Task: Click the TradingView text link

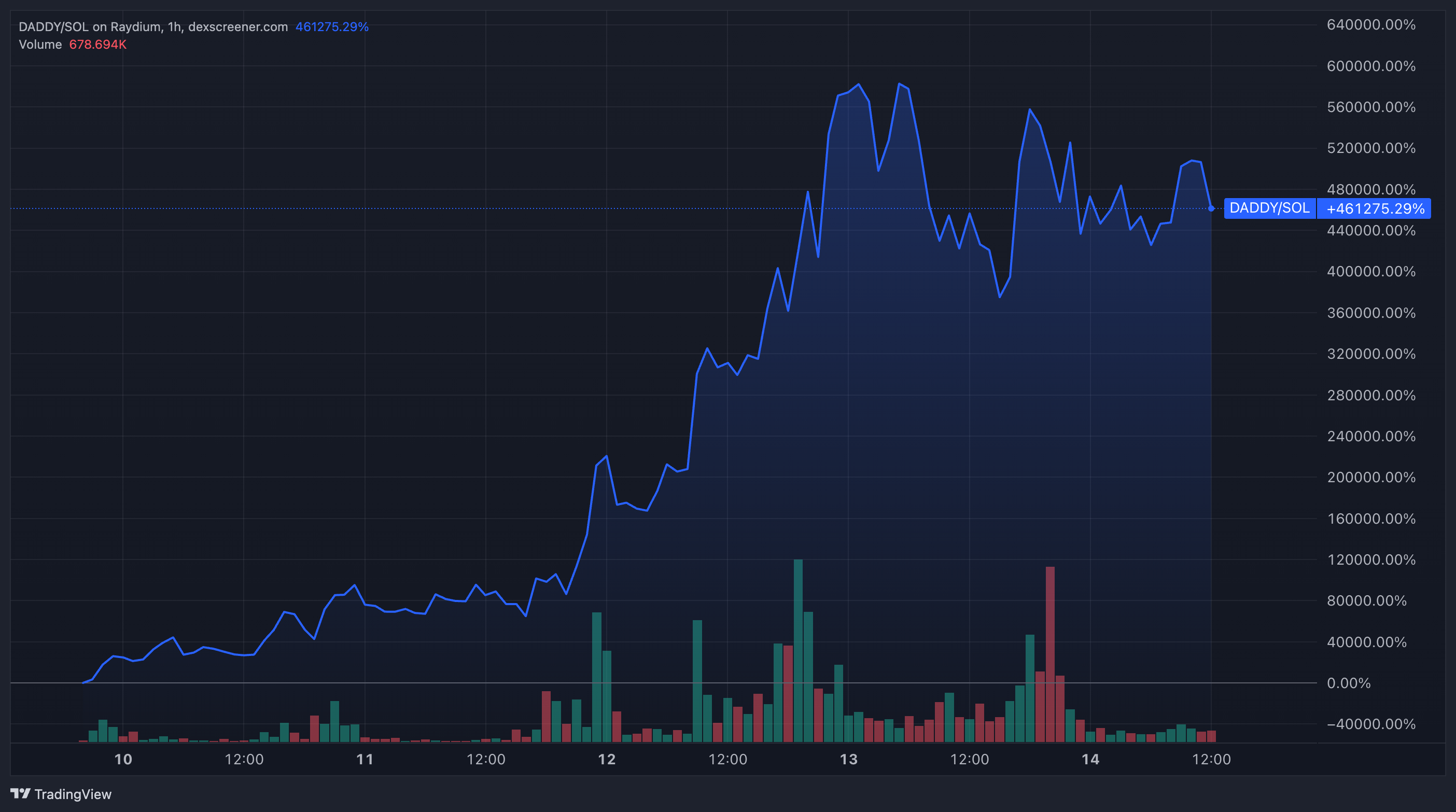Action: click(x=73, y=794)
